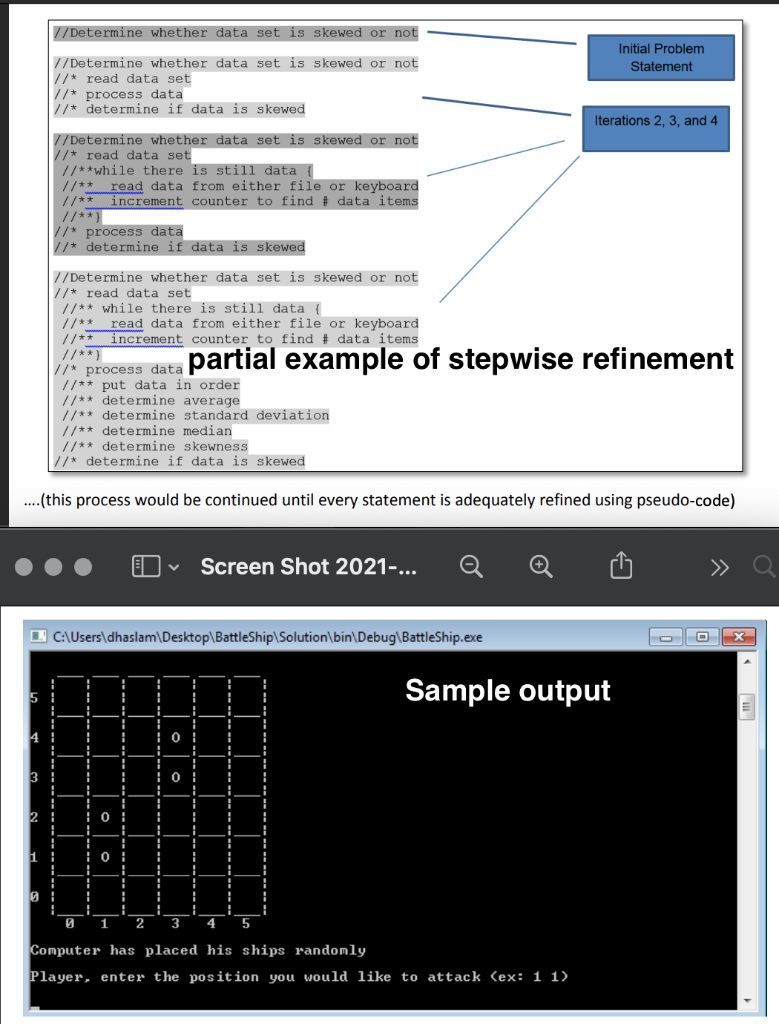This screenshot has width=779, height=1024.
Task: Click the column label 5 under the grid
Action: pyautogui.click(x=246, y=923)
